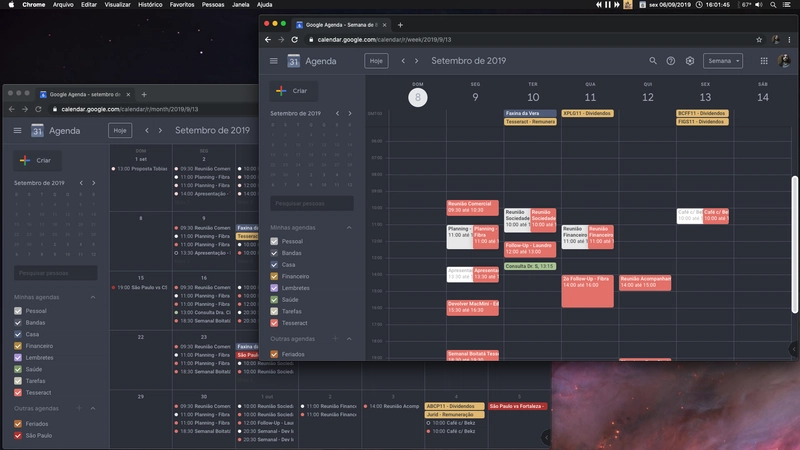Viewport: 800px width, 450px height.
Task: Click Pesquisar pessoas field in front sidebar
Action: (x=312, y=204)
